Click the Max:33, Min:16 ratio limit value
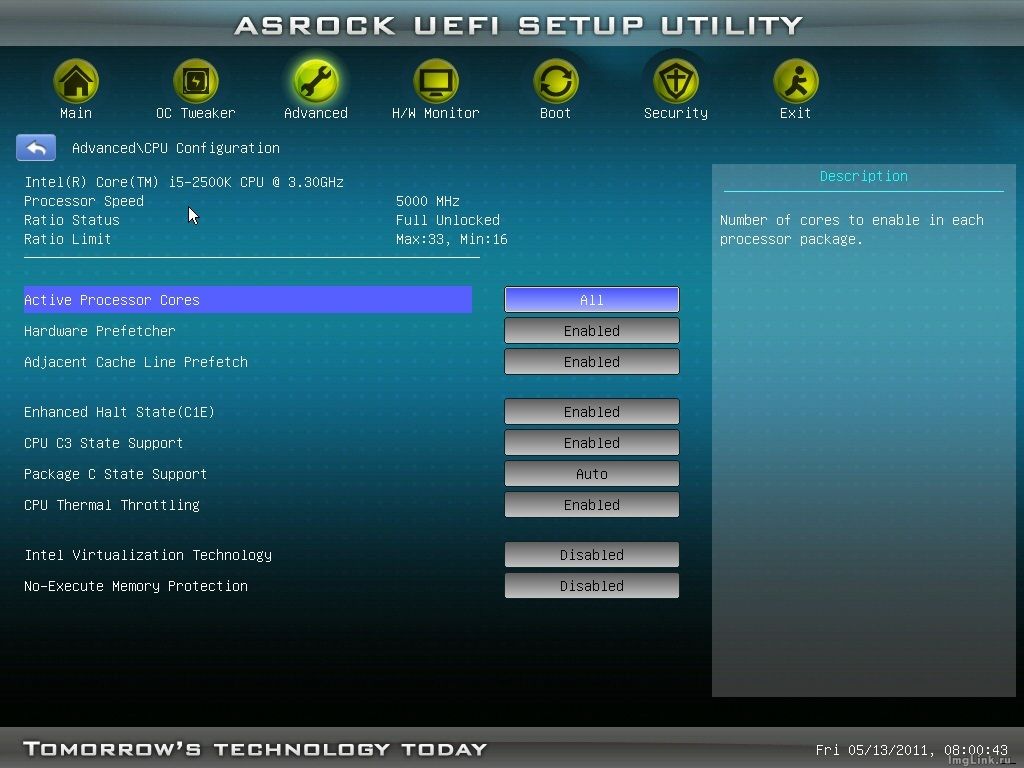 click(451, 240)
